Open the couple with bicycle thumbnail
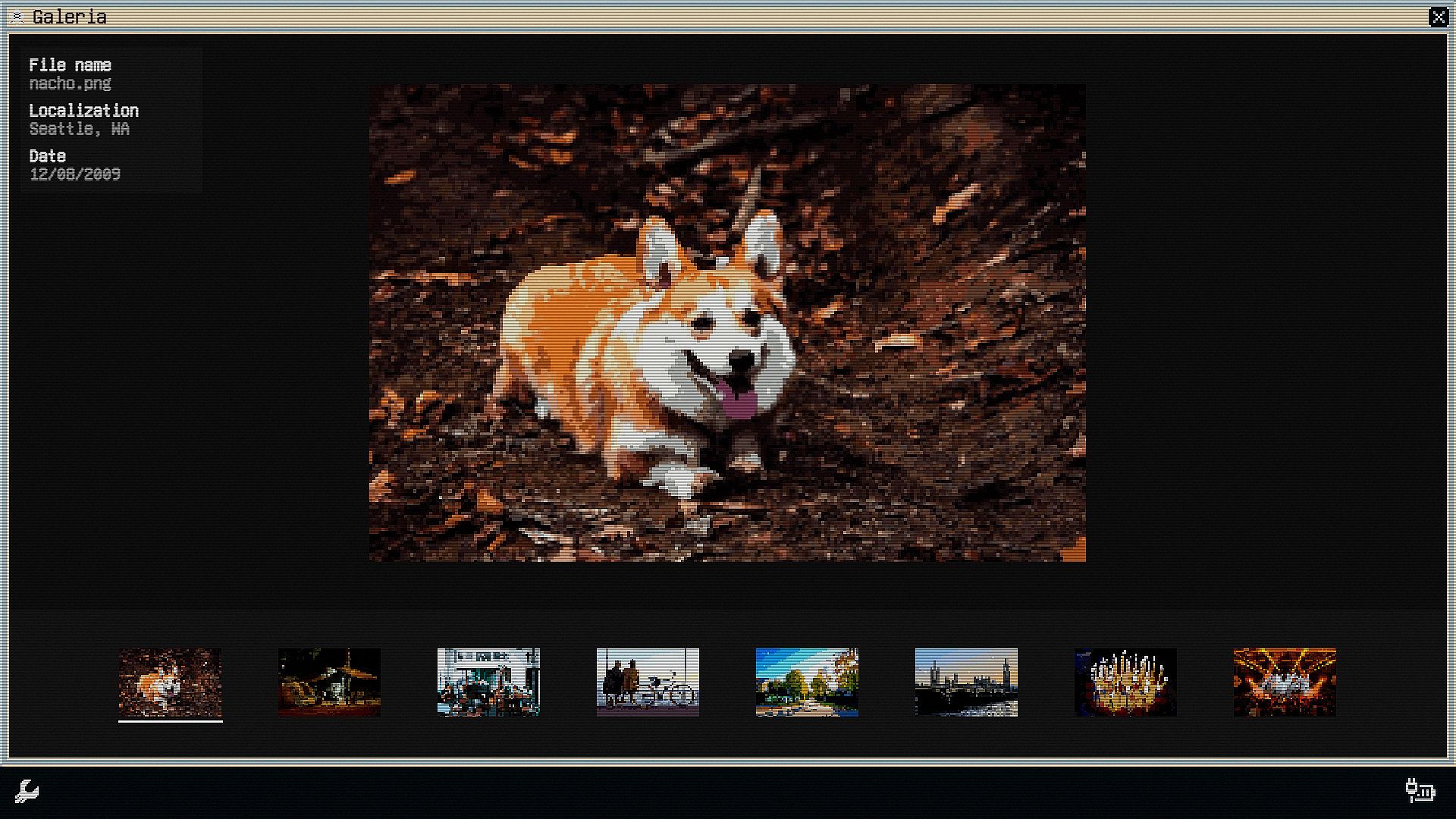The height and width of the screenshot is (819, 1456). (x=648, y=682)
